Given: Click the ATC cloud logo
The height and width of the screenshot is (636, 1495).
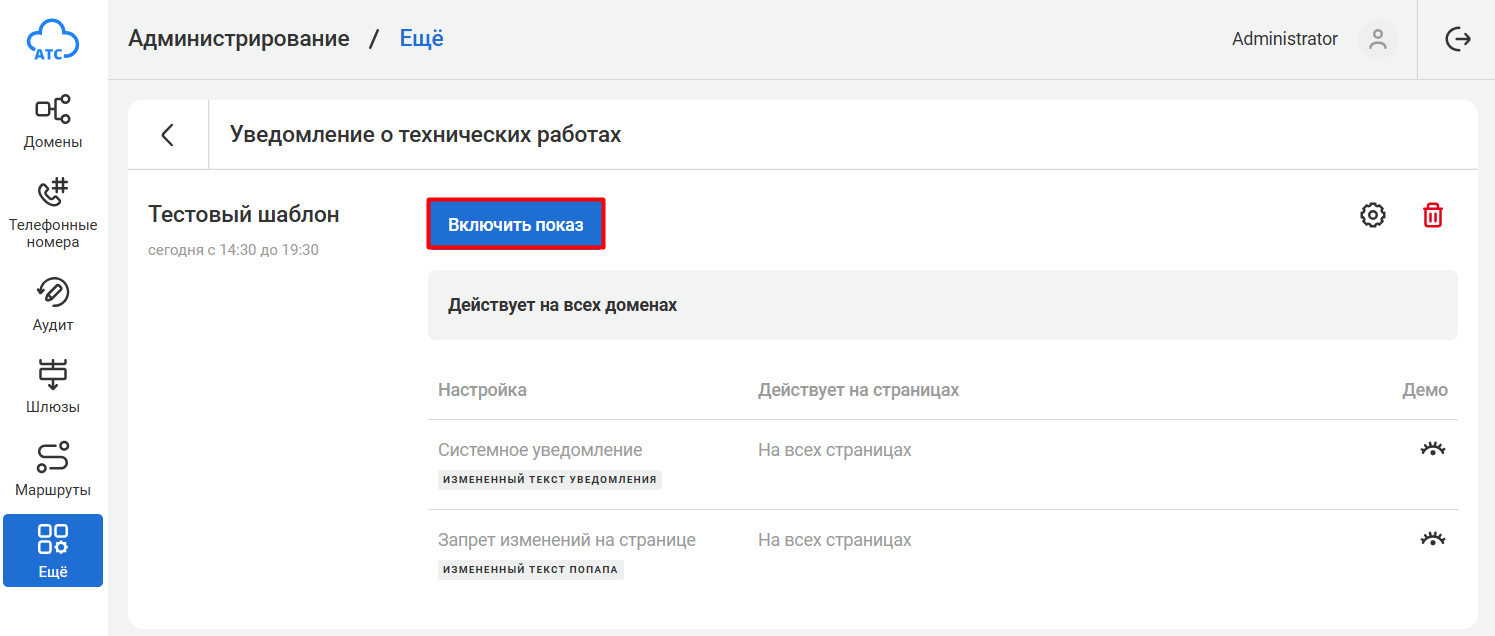Looking at the screenshot, I should (x=53, y=40).
